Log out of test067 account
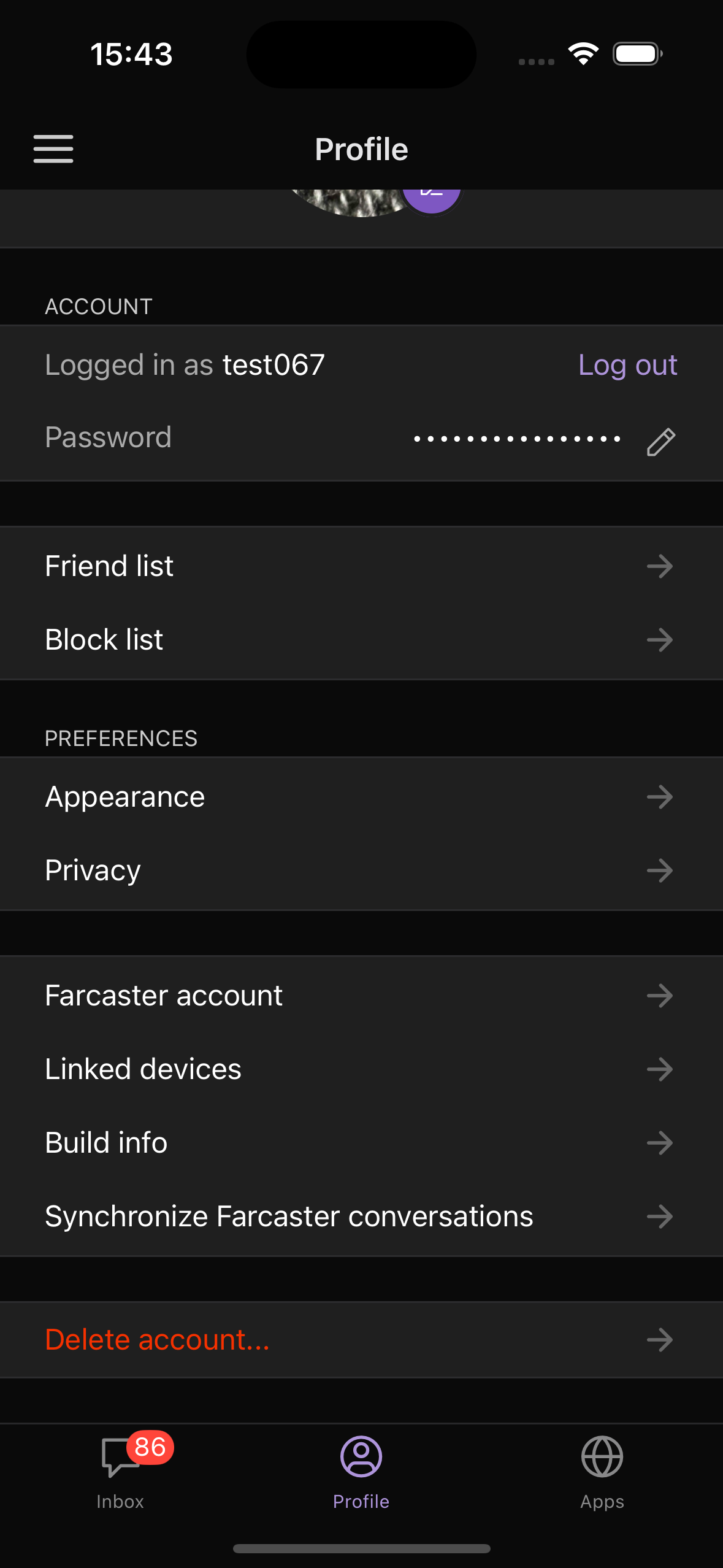This screenshot has width=723, height=1568. pos(627,365)
